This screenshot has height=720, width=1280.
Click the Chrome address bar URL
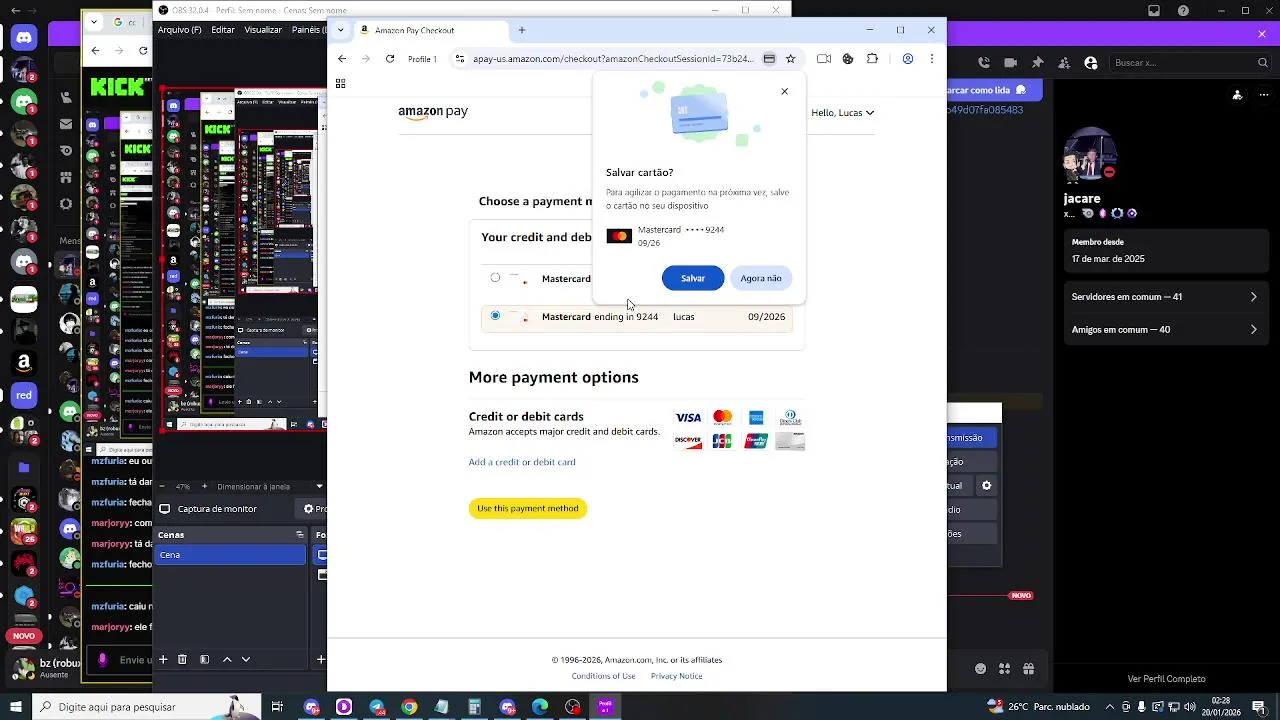[613, 59]
